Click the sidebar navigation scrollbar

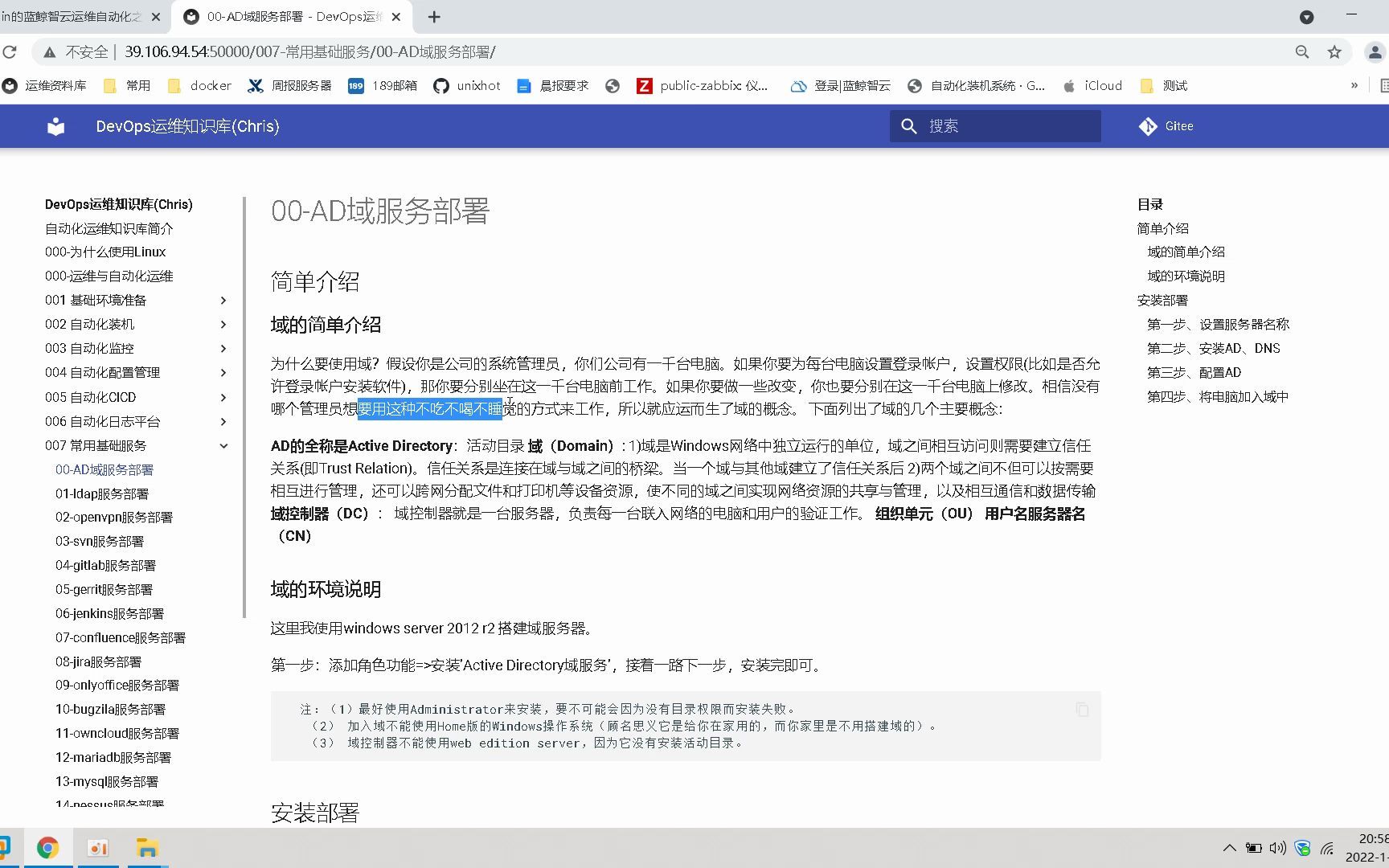[x=244, y=407]
